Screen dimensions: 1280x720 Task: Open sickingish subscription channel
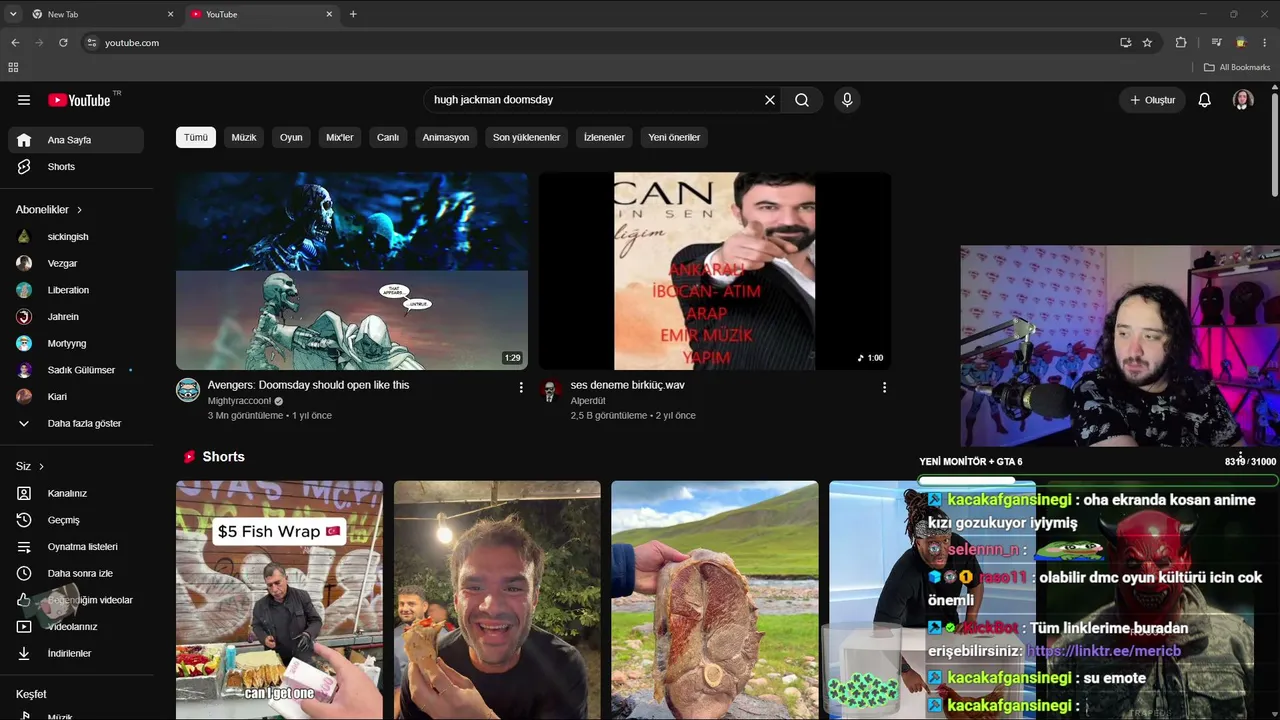[x=76, y=237]
